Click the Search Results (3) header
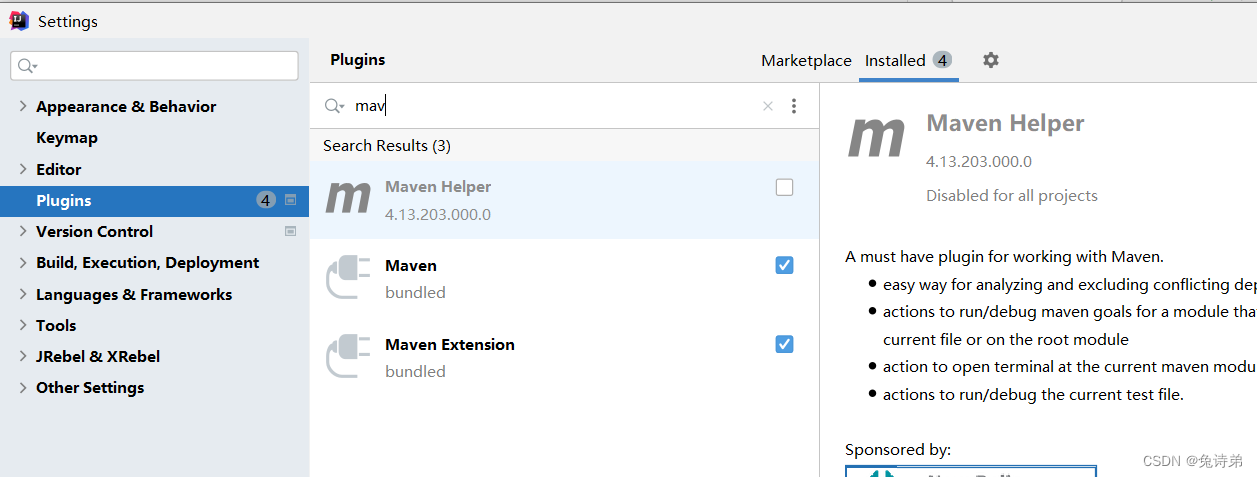1257x477 pixels. coord(387,146)
